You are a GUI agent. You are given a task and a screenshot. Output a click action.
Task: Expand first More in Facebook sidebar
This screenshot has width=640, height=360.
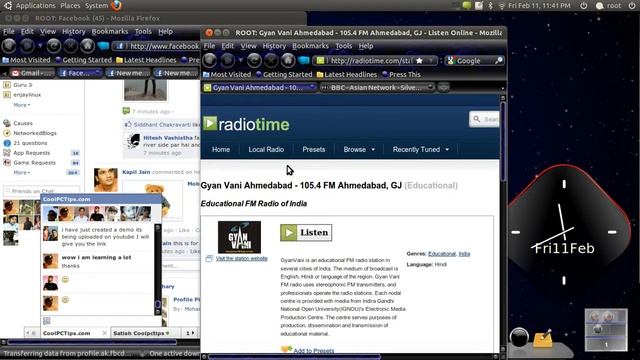[22, 105]
